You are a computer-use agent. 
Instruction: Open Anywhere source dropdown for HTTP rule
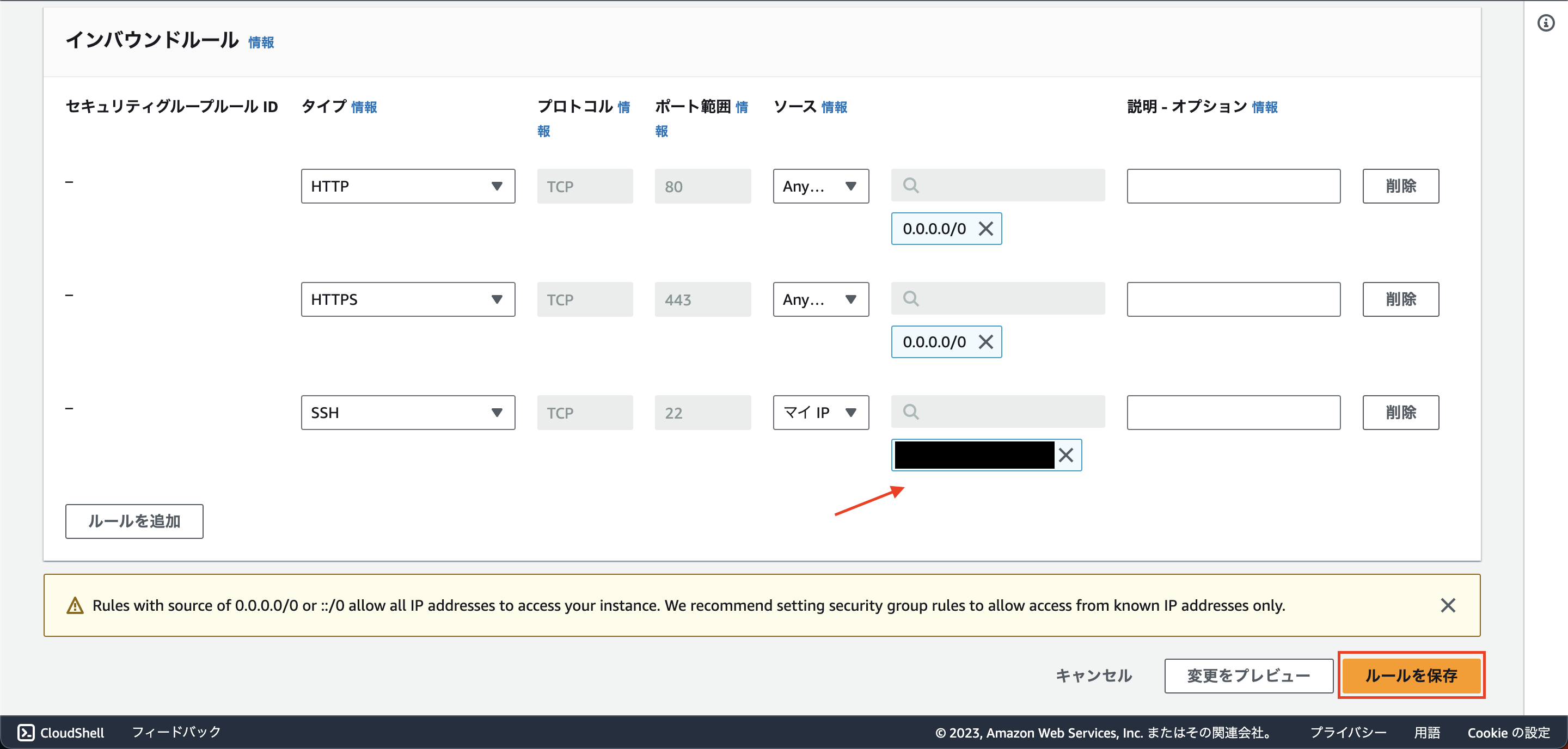pos(820,186)
